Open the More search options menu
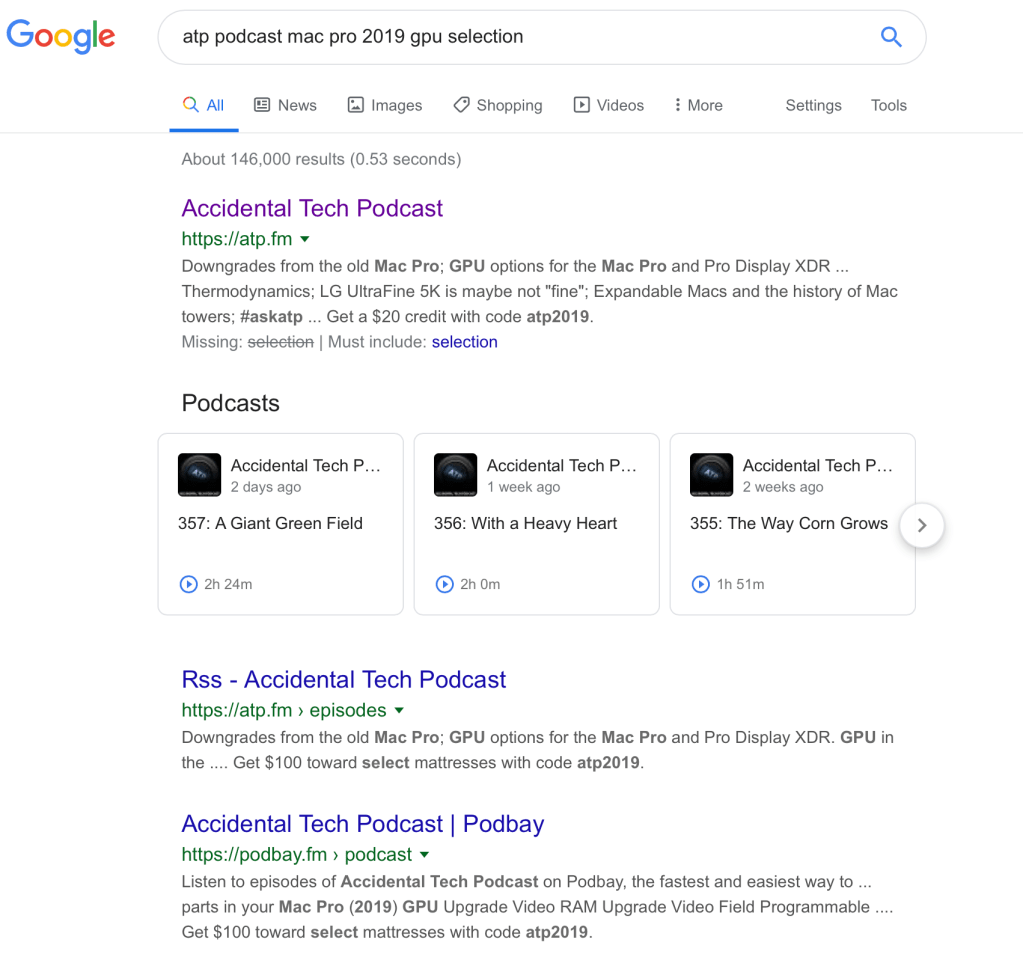 tap(698, 105)
